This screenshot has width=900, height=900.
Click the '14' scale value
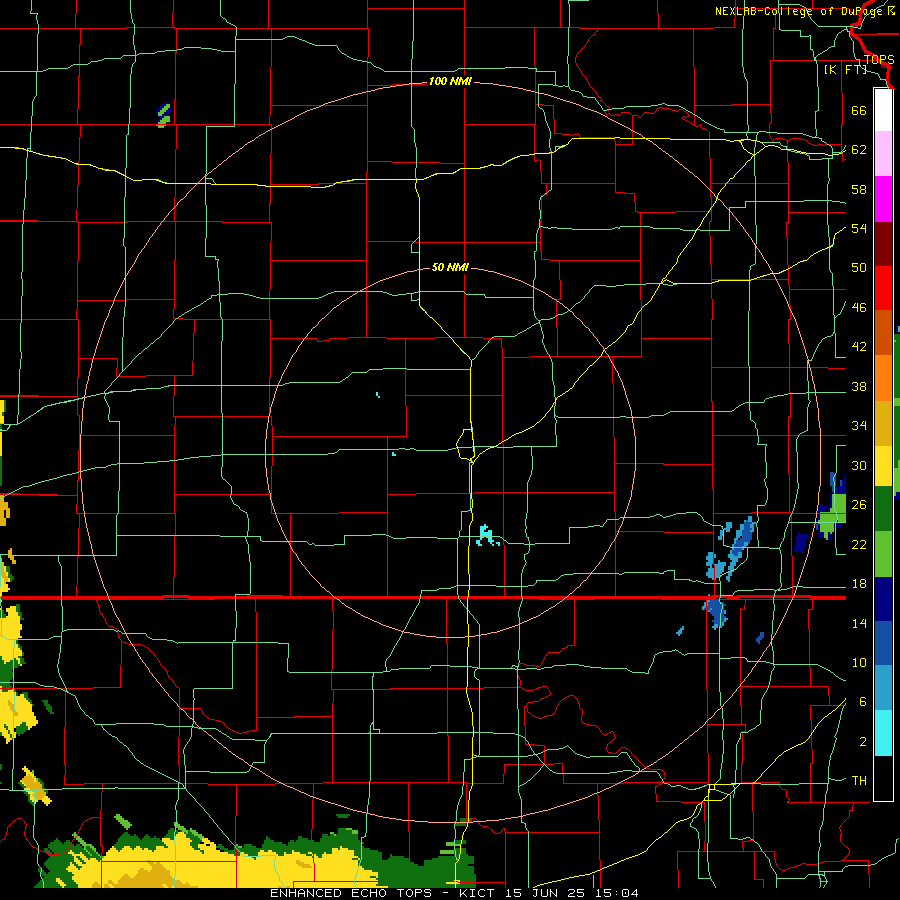859,623
